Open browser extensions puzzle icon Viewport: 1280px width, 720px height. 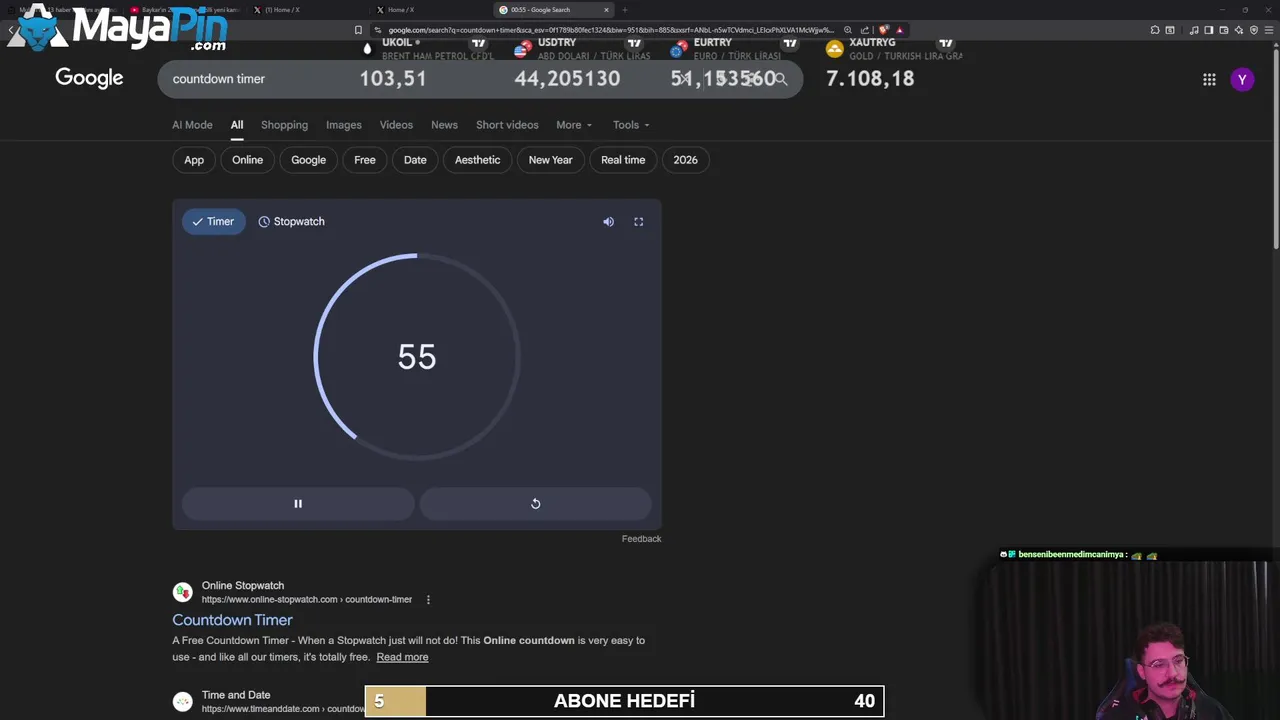click(1155, 30)
